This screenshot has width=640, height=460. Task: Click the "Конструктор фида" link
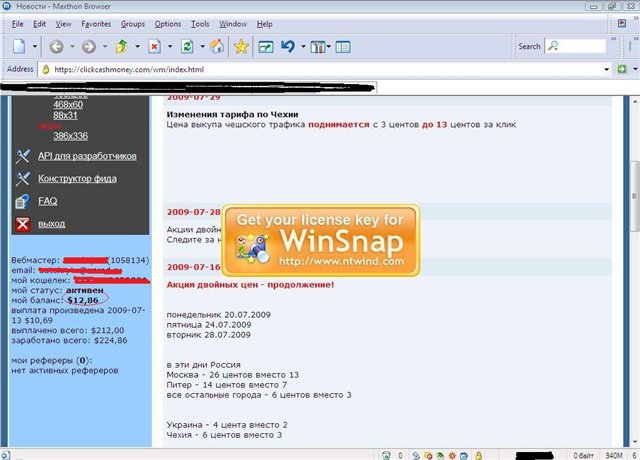tap(77, 179)
